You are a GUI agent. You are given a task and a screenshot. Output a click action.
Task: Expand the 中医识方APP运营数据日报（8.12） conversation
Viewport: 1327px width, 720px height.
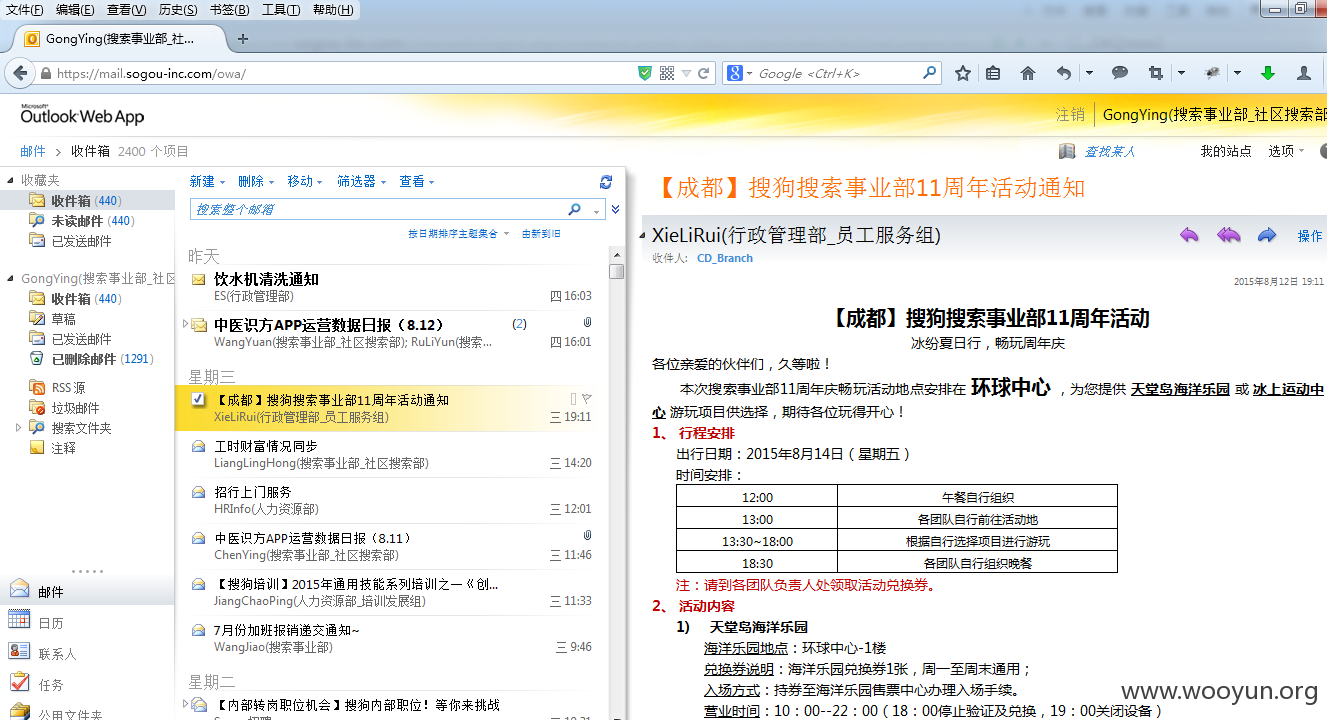pos(185,324)
